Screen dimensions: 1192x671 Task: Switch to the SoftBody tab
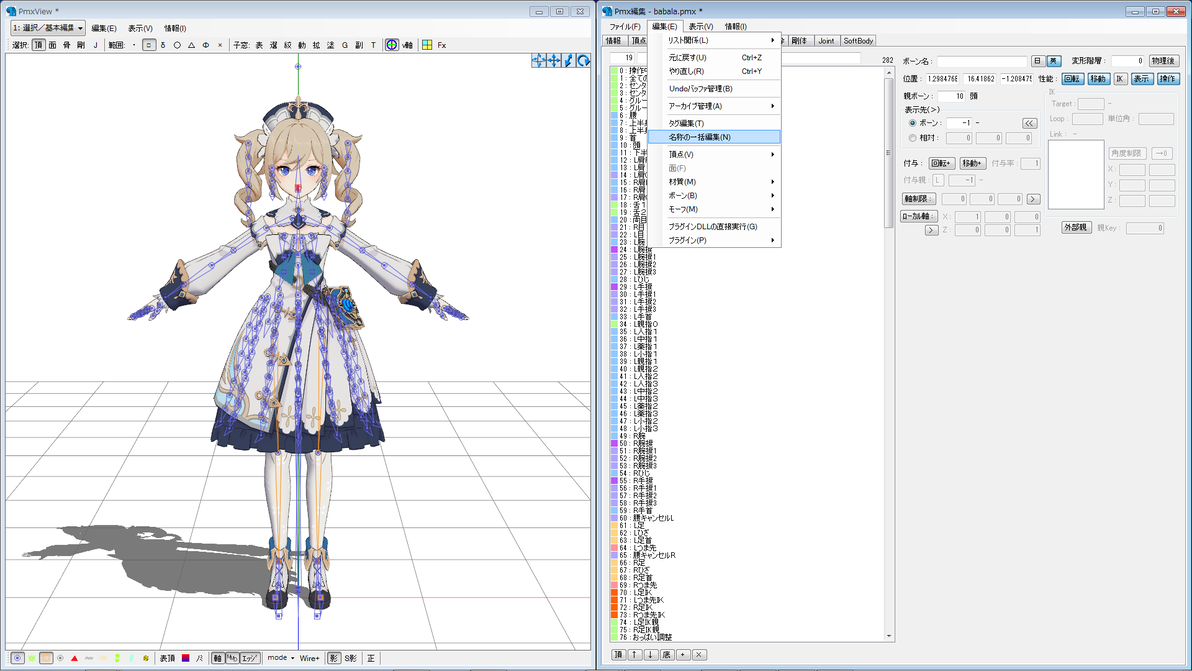(x=858, y=41)
